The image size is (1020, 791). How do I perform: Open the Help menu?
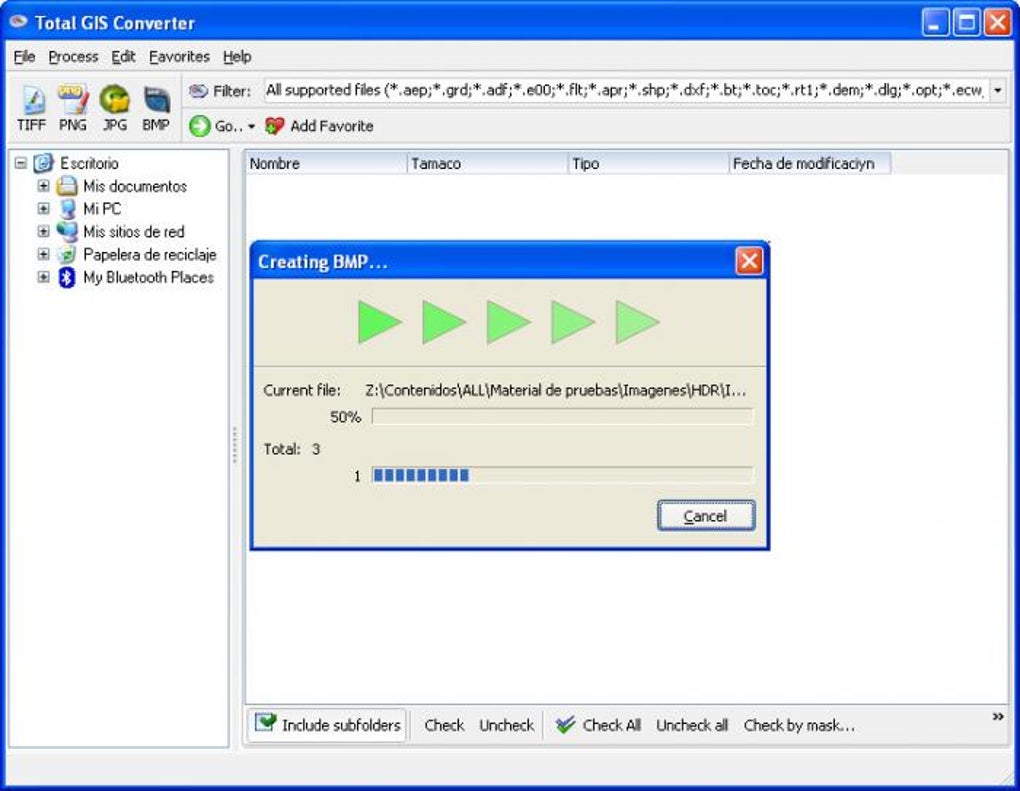[x=237, y=57]
